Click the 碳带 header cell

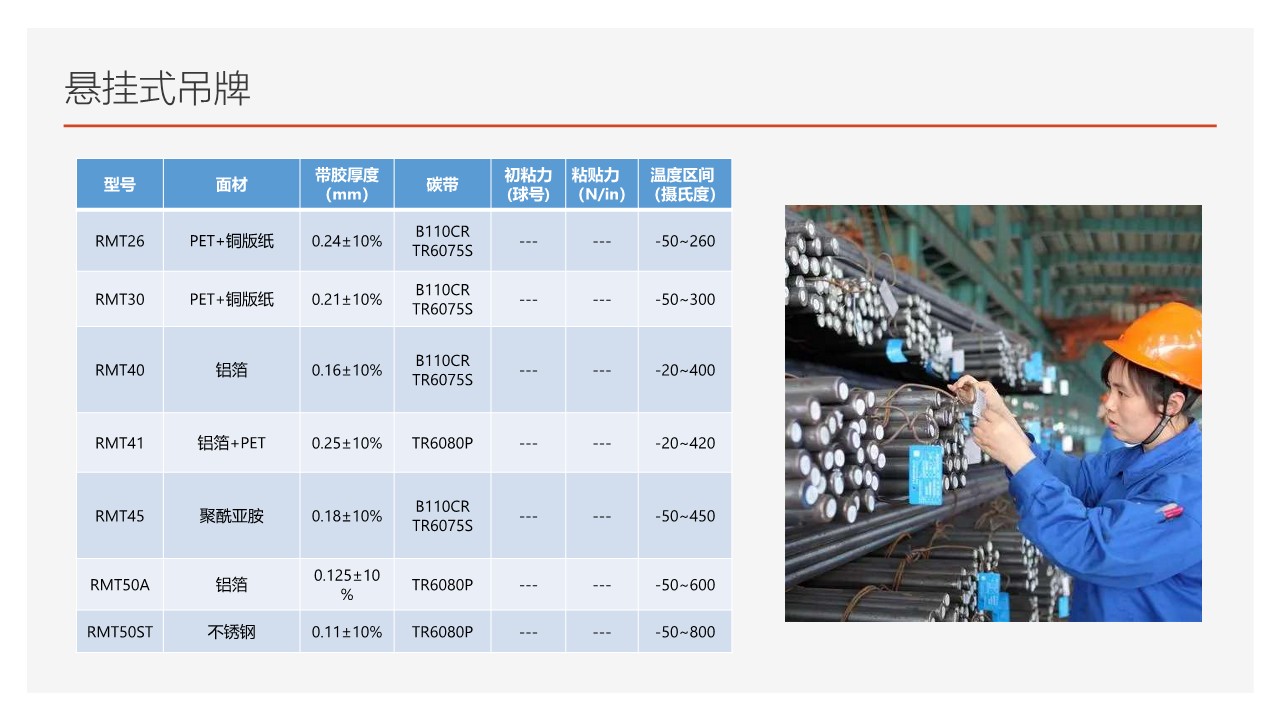point(442,184)
